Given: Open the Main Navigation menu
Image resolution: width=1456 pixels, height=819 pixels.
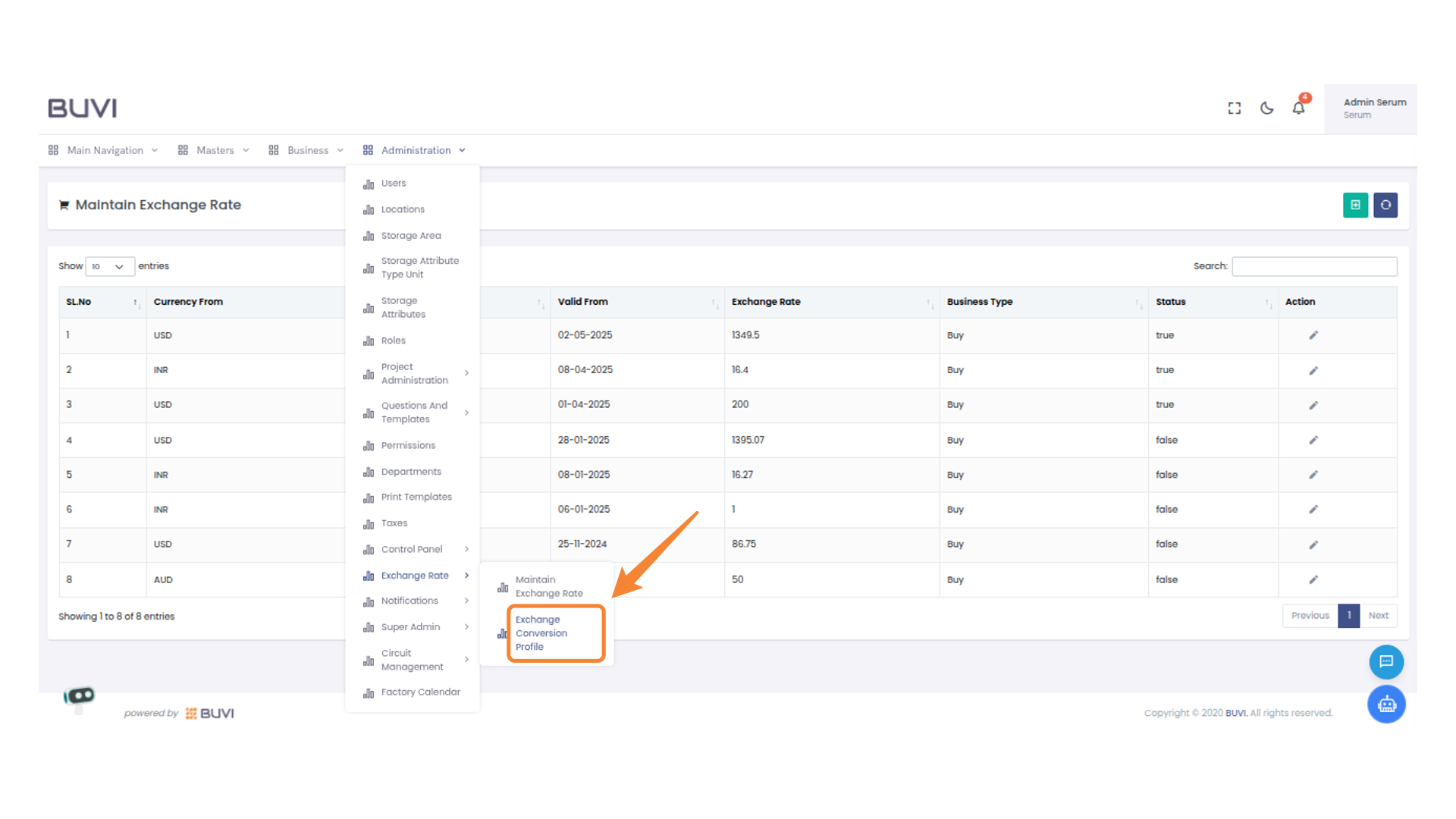Looking at the screenshot, I should click(104, 149).
